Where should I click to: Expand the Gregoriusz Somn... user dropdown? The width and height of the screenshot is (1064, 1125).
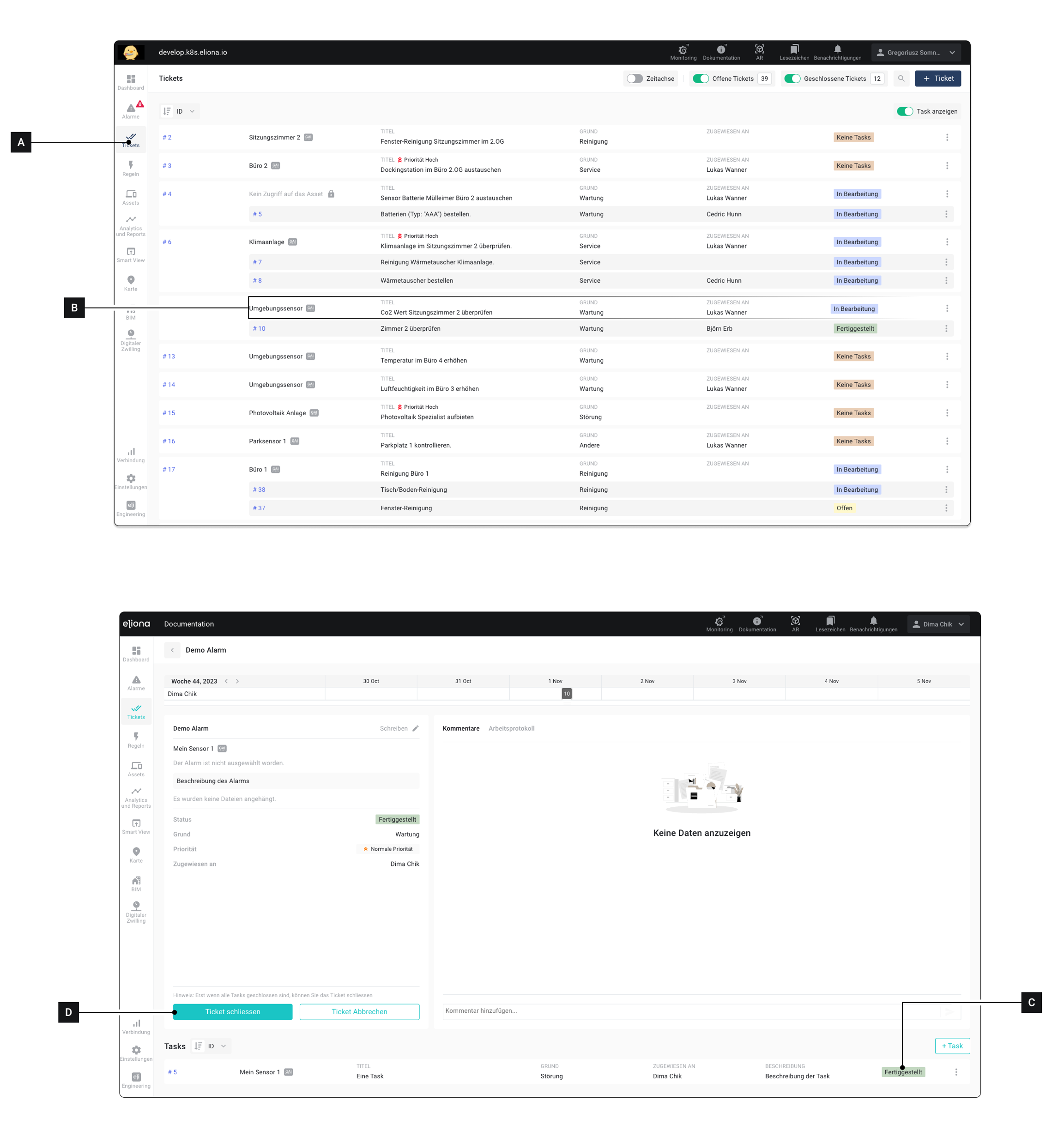[915, 53]
